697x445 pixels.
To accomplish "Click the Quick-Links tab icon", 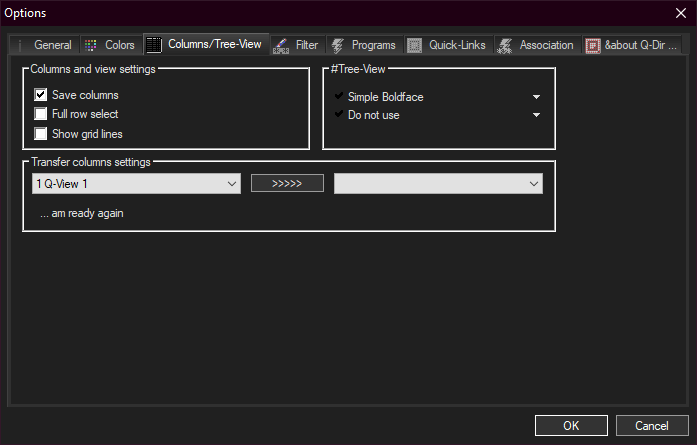I will pyautogui.click(x=415, y=45).
